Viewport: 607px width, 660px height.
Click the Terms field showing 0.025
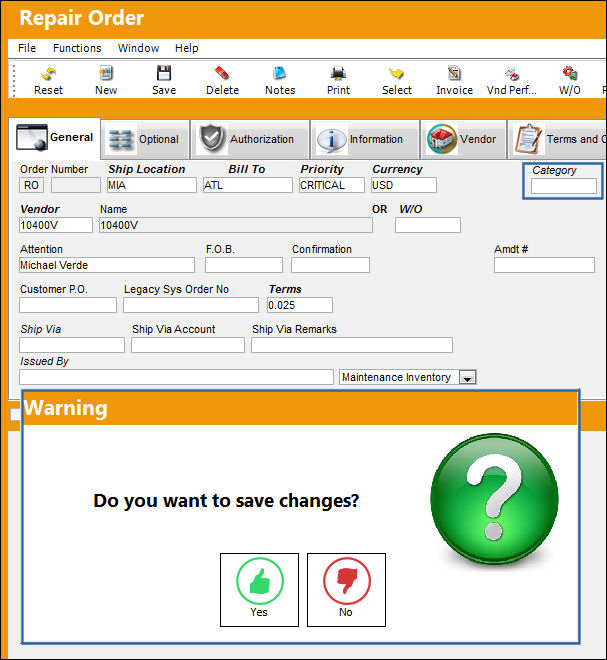pyautogui.click(x=300, y=305)
